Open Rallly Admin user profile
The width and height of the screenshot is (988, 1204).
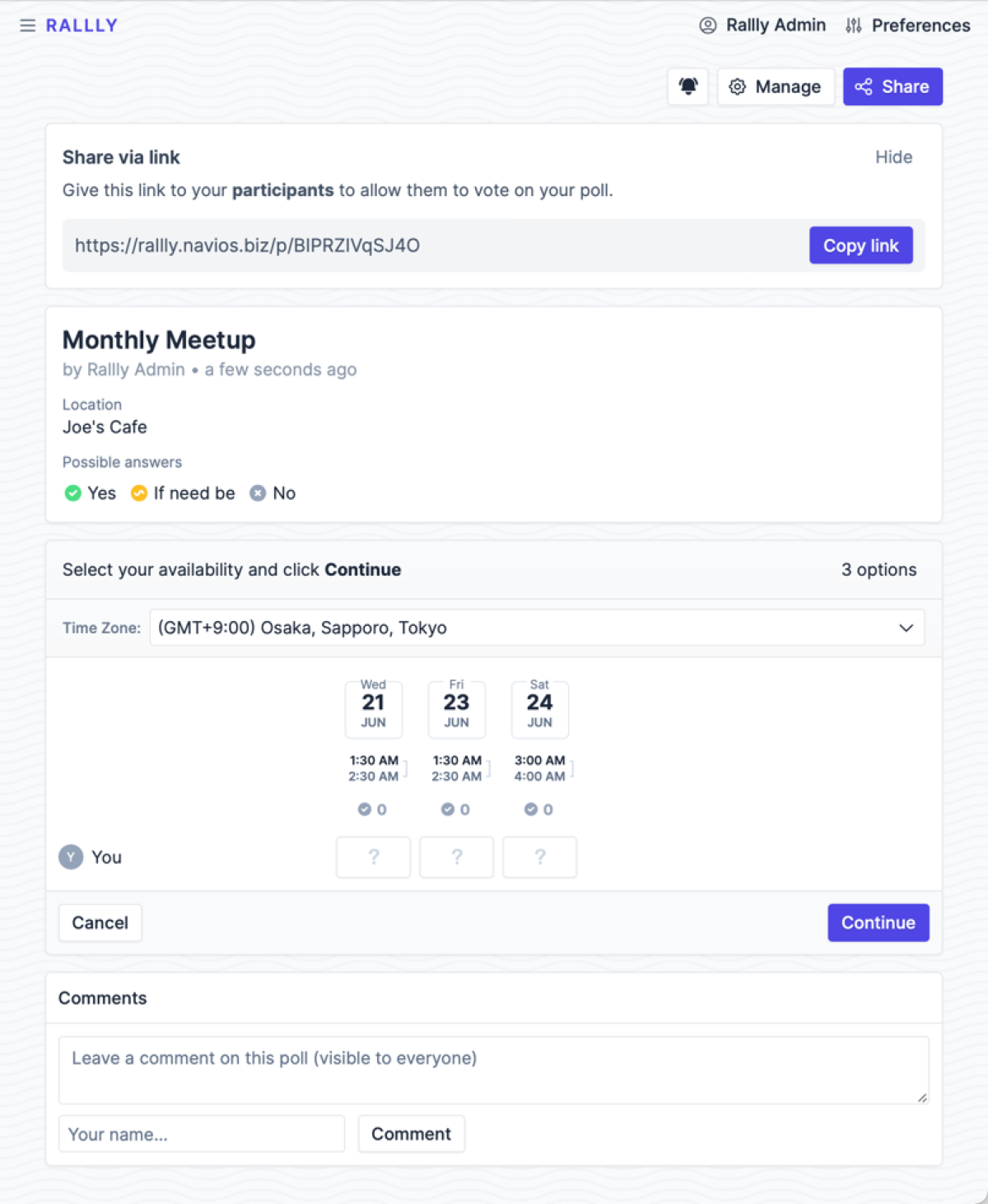(x=762, y=26)
